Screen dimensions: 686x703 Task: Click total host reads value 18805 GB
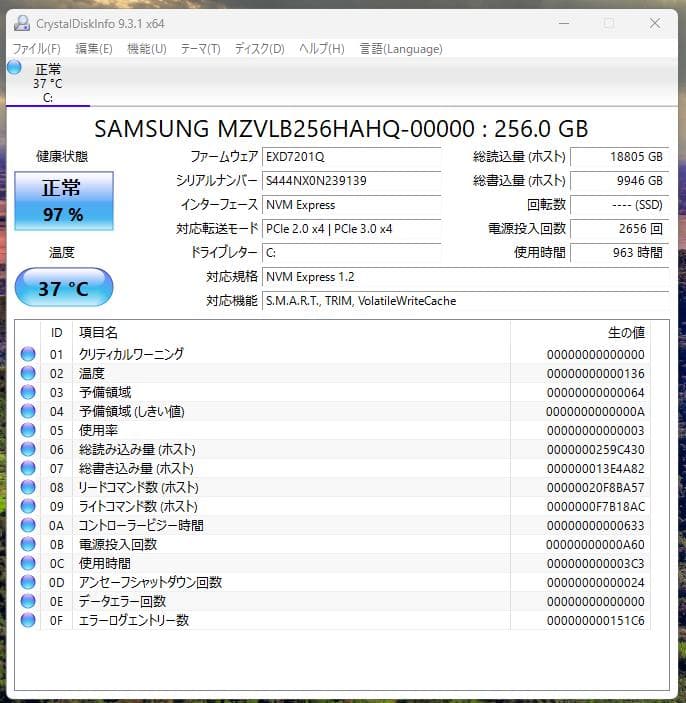(x=620, y=156)
